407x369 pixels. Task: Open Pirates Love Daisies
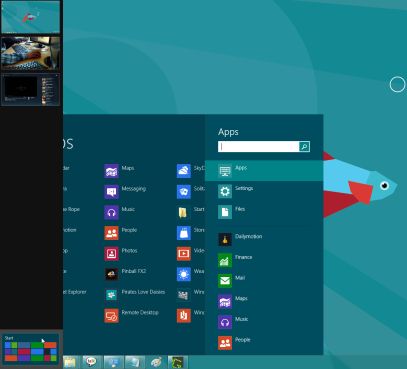pos(111,295)
